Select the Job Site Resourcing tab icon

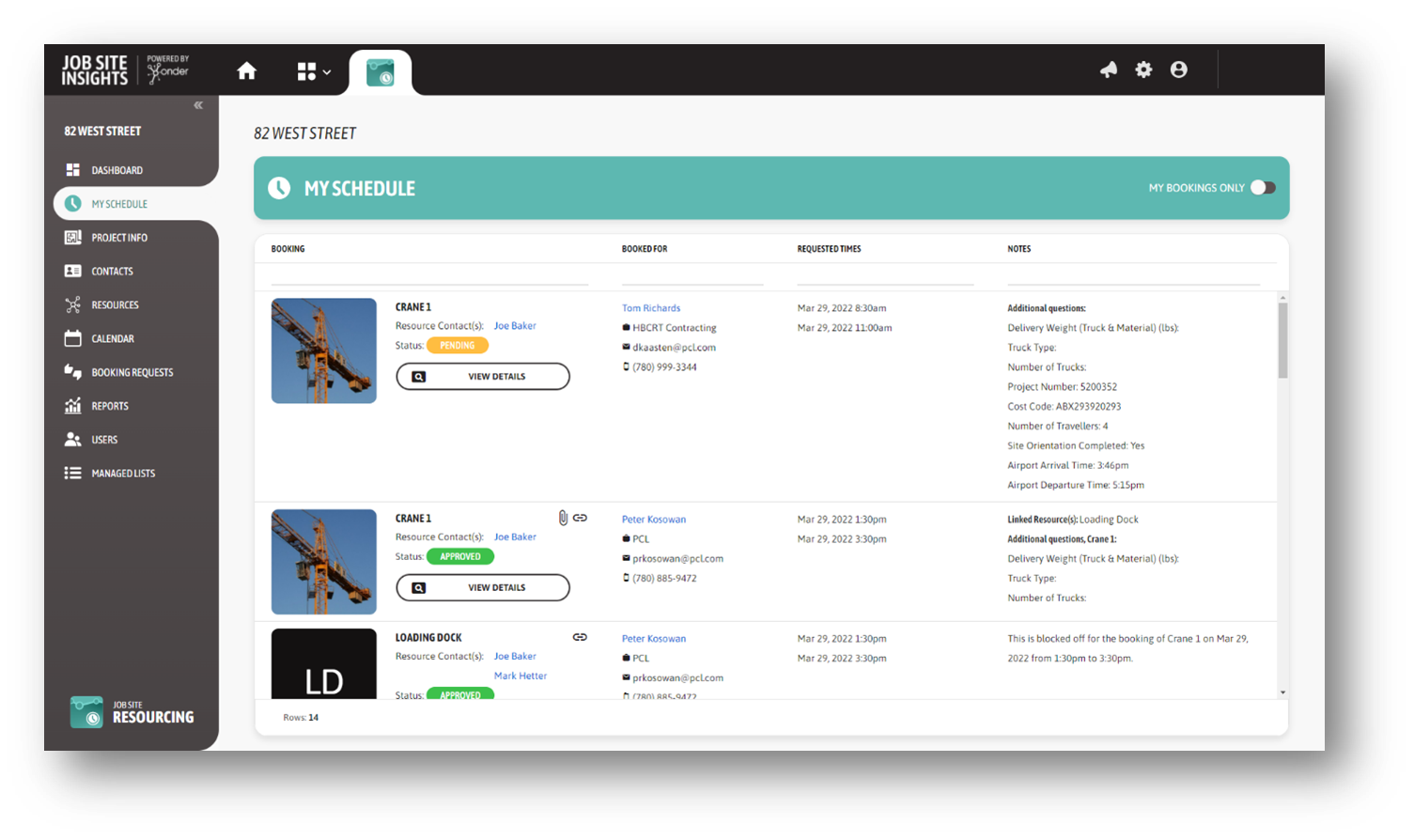[x=381, y=72]
